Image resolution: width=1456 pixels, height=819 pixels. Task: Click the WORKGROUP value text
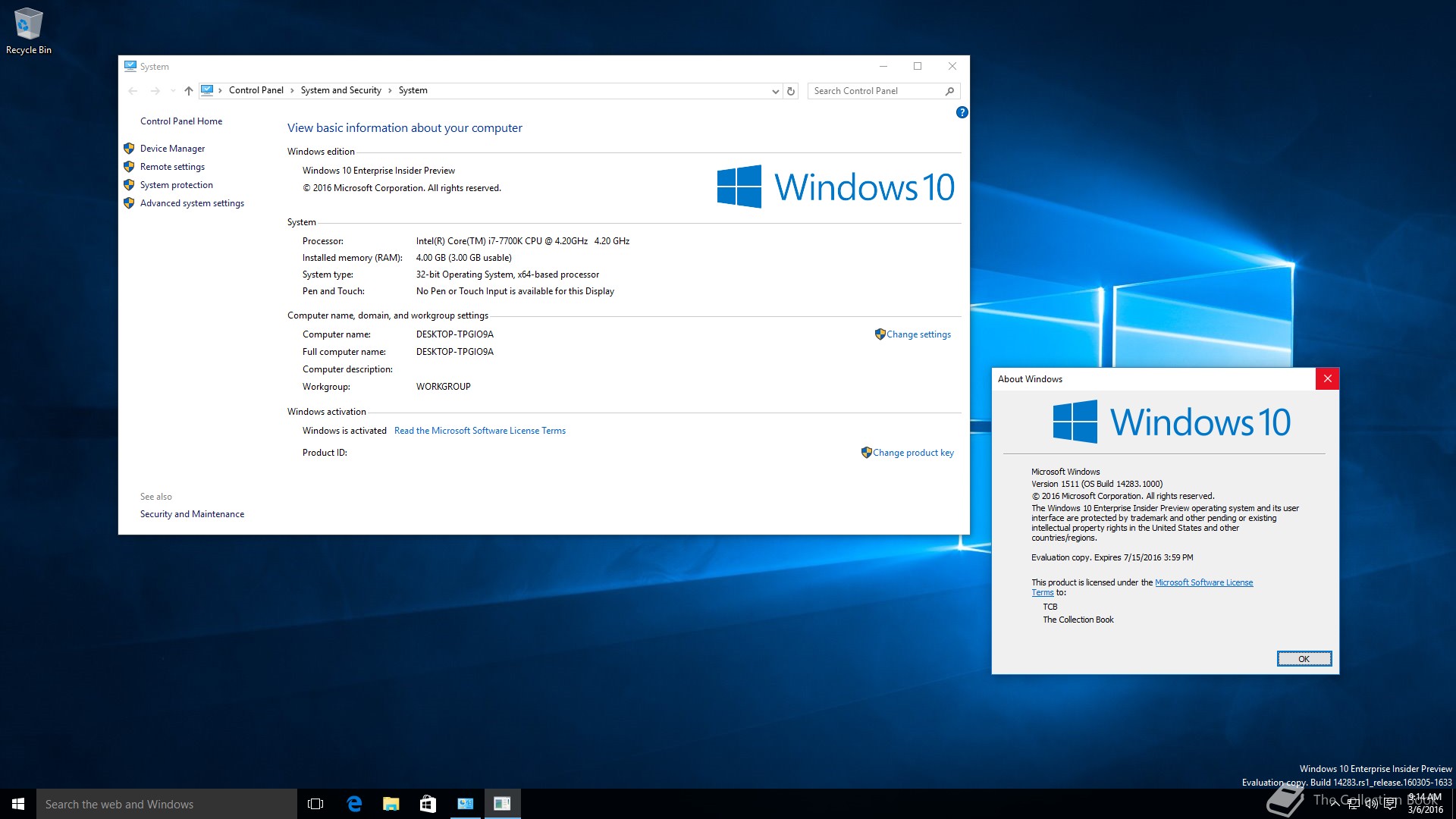(x=443, y=387)
